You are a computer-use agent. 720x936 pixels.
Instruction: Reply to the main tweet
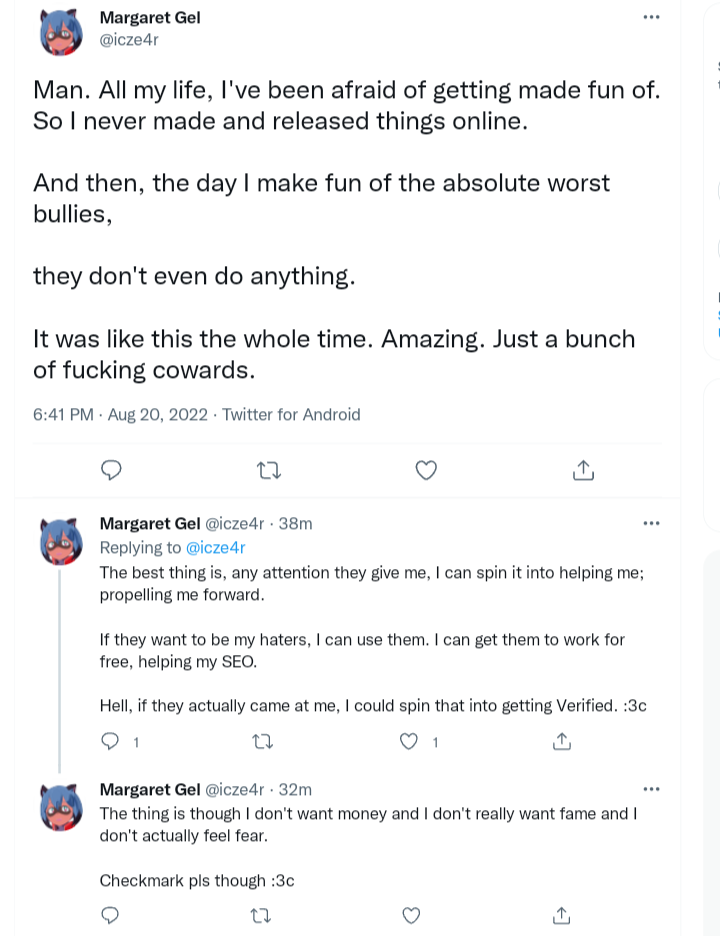[111, 470]
